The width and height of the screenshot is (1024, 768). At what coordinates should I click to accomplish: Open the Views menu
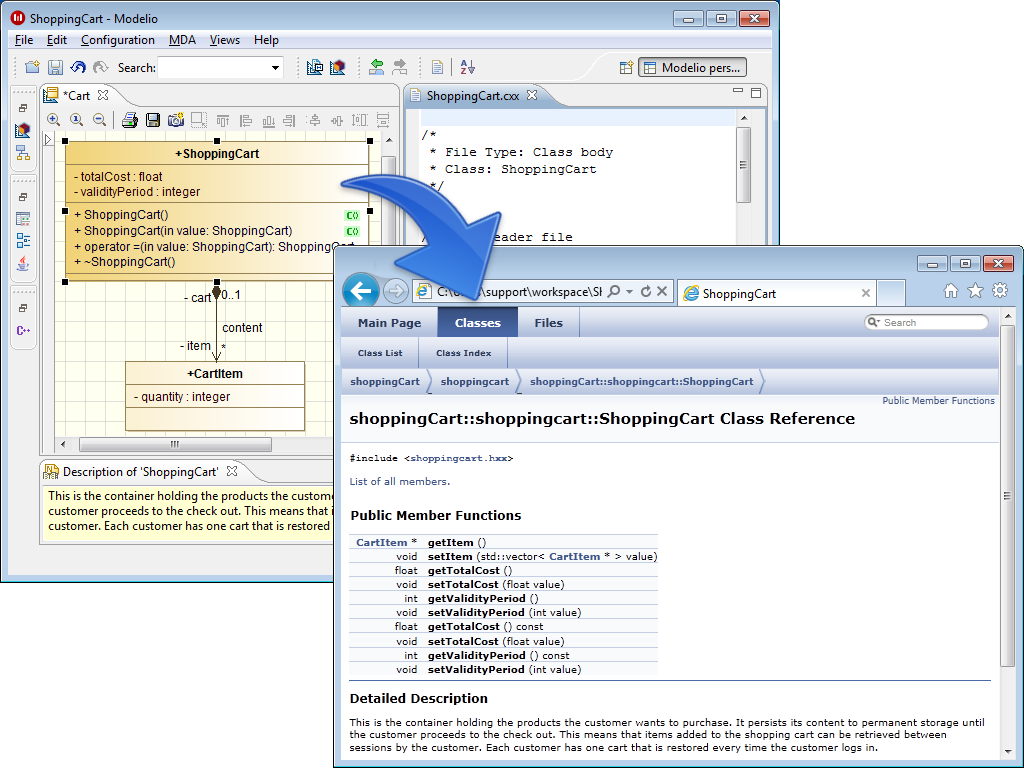[225, 40]
